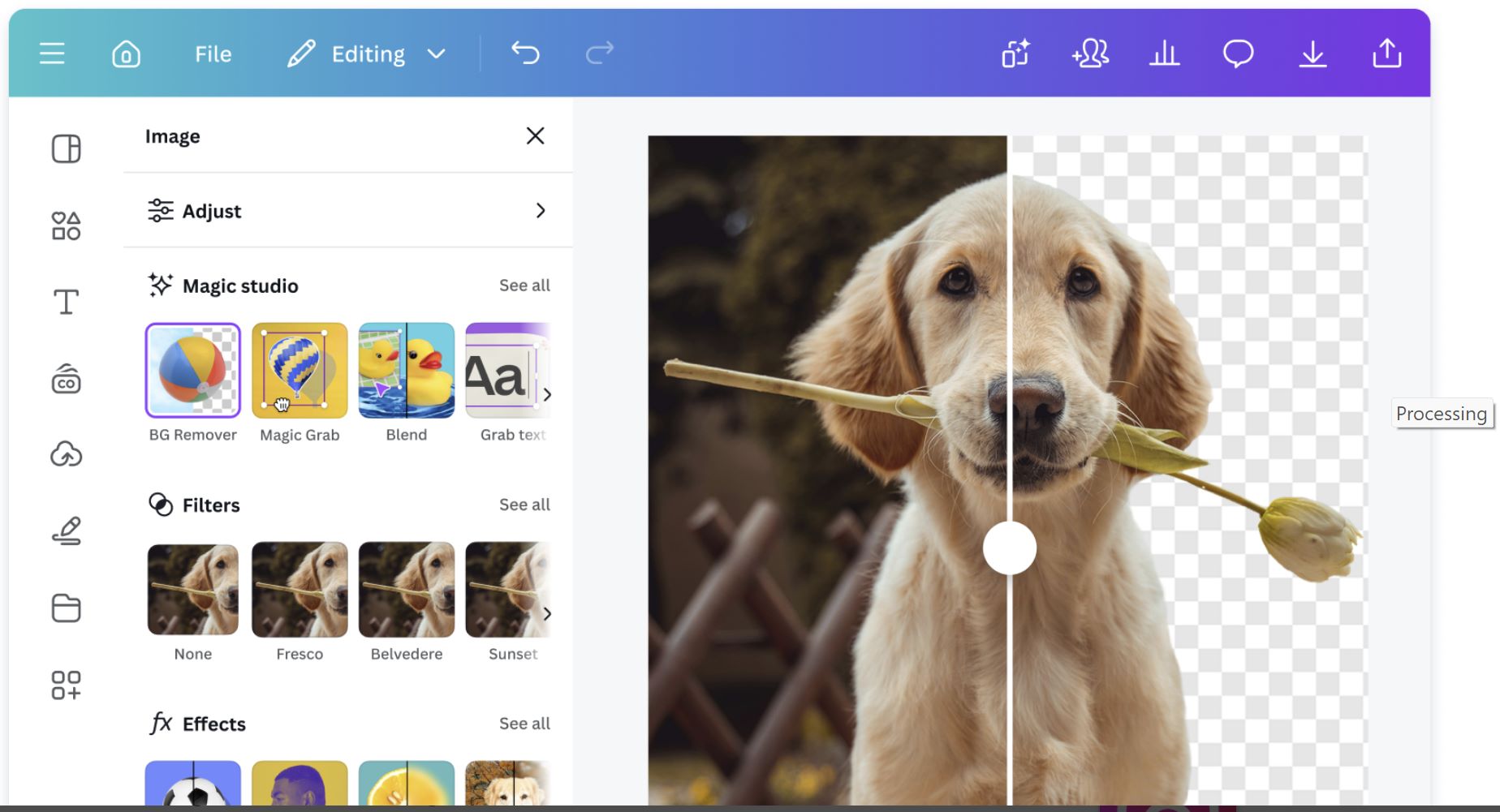The height and width of the screenshot is (812, 1500).
Task: Click See all for Filters
Action: [524, 505]
